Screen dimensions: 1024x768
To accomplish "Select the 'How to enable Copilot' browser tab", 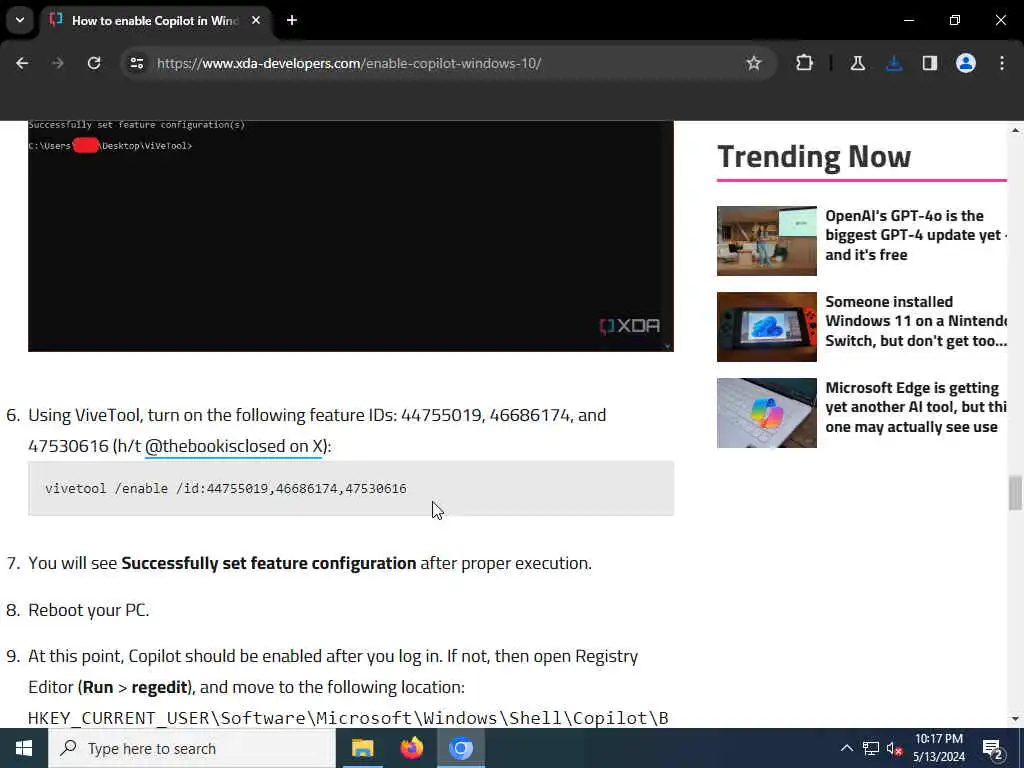I will pyautogui.click(x=154, y=20).
